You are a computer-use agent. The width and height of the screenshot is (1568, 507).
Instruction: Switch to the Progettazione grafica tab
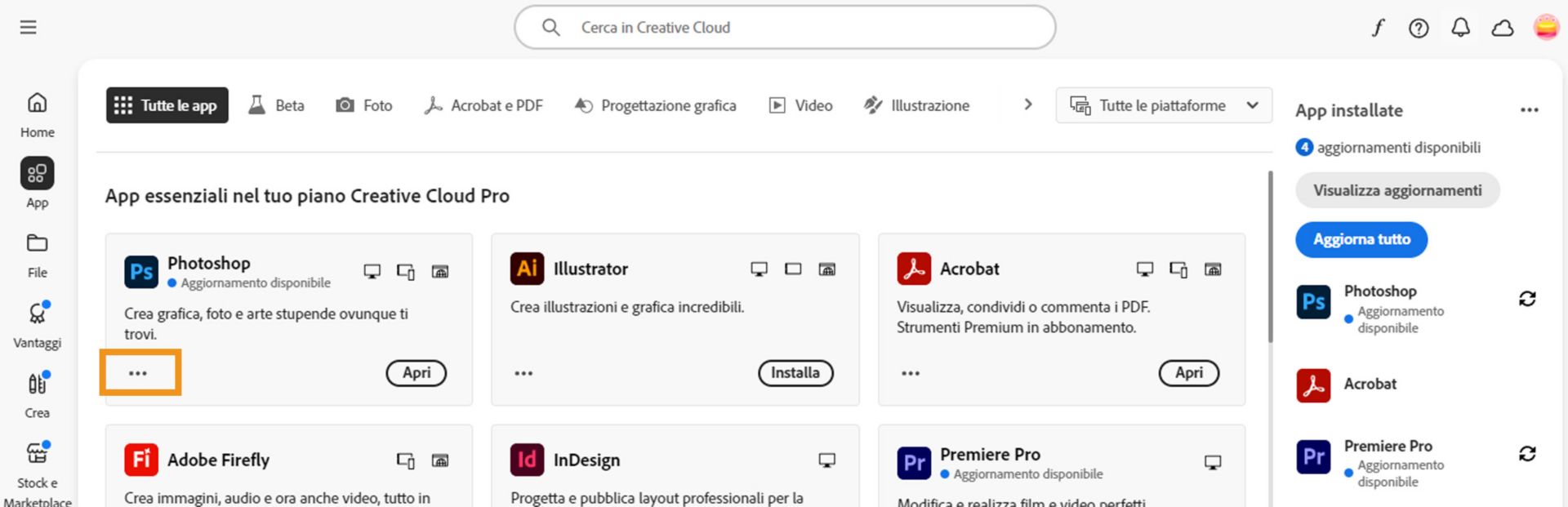(655, 105)
